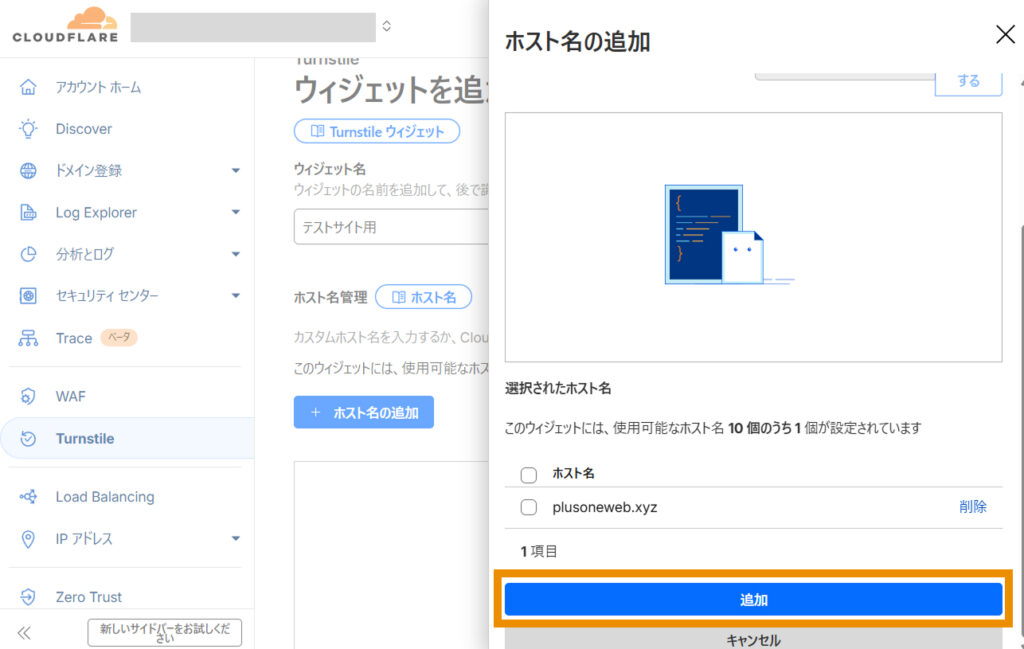Viewport: 1024px width, 649px height.
Task: Open the account switcher dropdown
Action: click(386, 26)
